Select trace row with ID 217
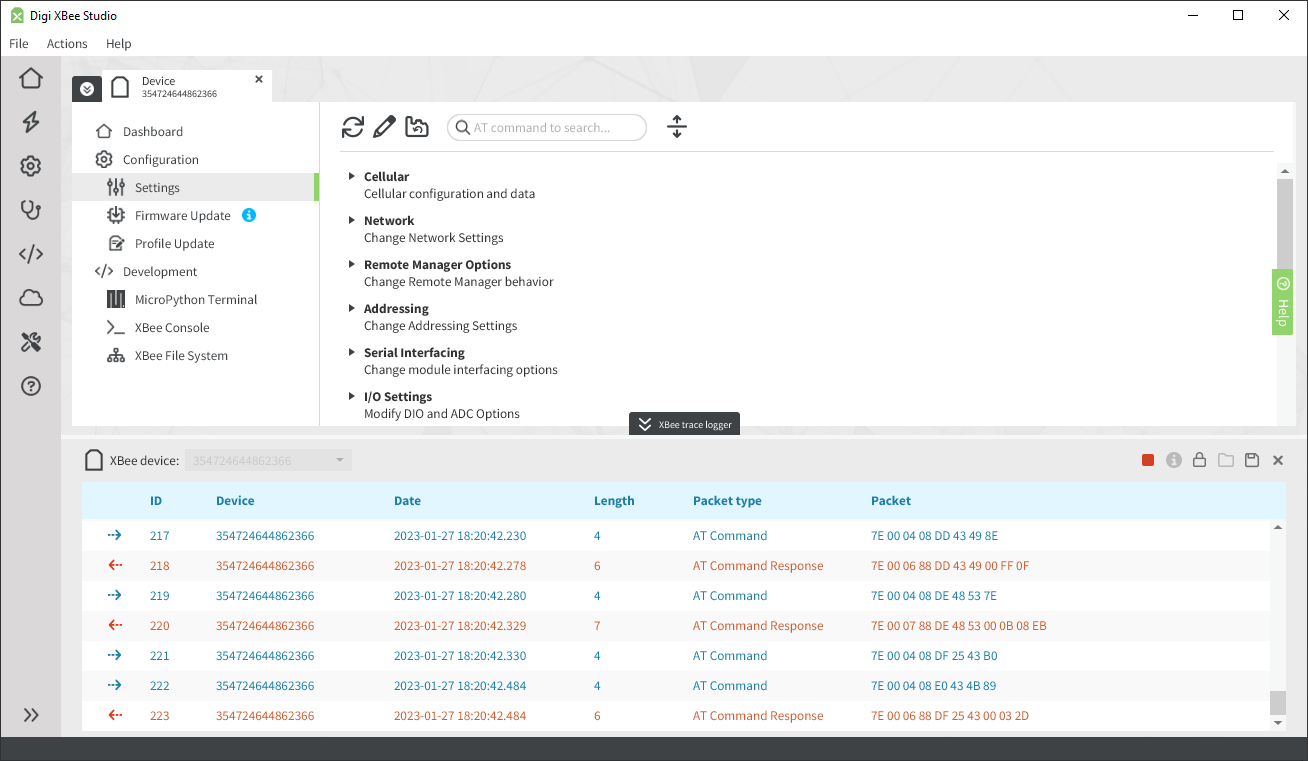 (x=676, y=536)
